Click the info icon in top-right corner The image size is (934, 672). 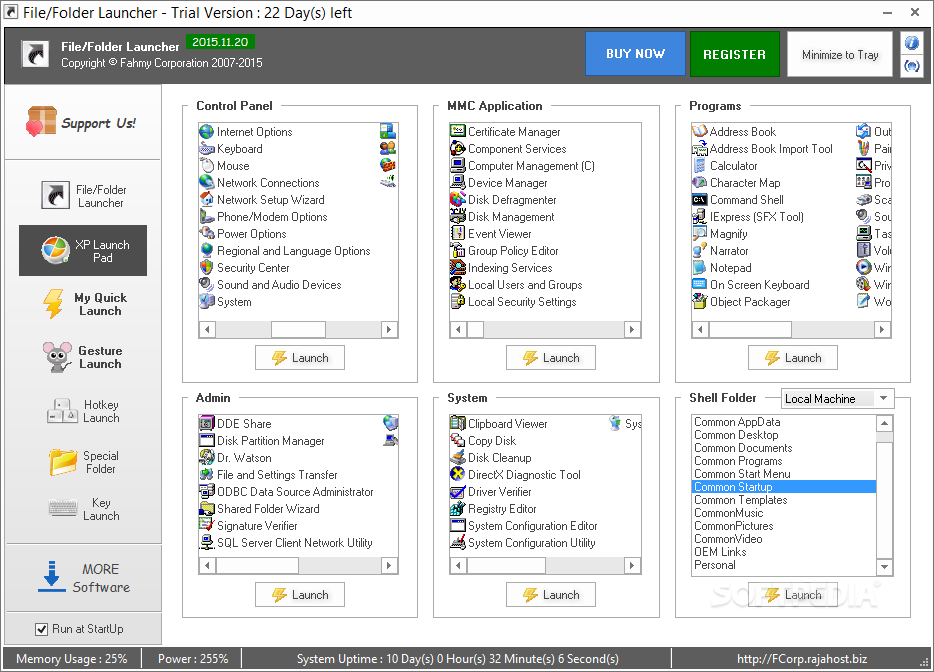pyautogui.click(x=911, y=43)
